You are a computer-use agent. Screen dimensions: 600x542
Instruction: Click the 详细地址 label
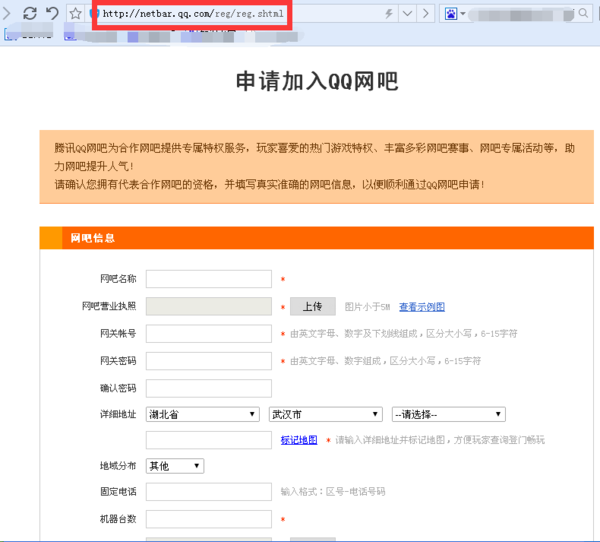coord(118,414)
